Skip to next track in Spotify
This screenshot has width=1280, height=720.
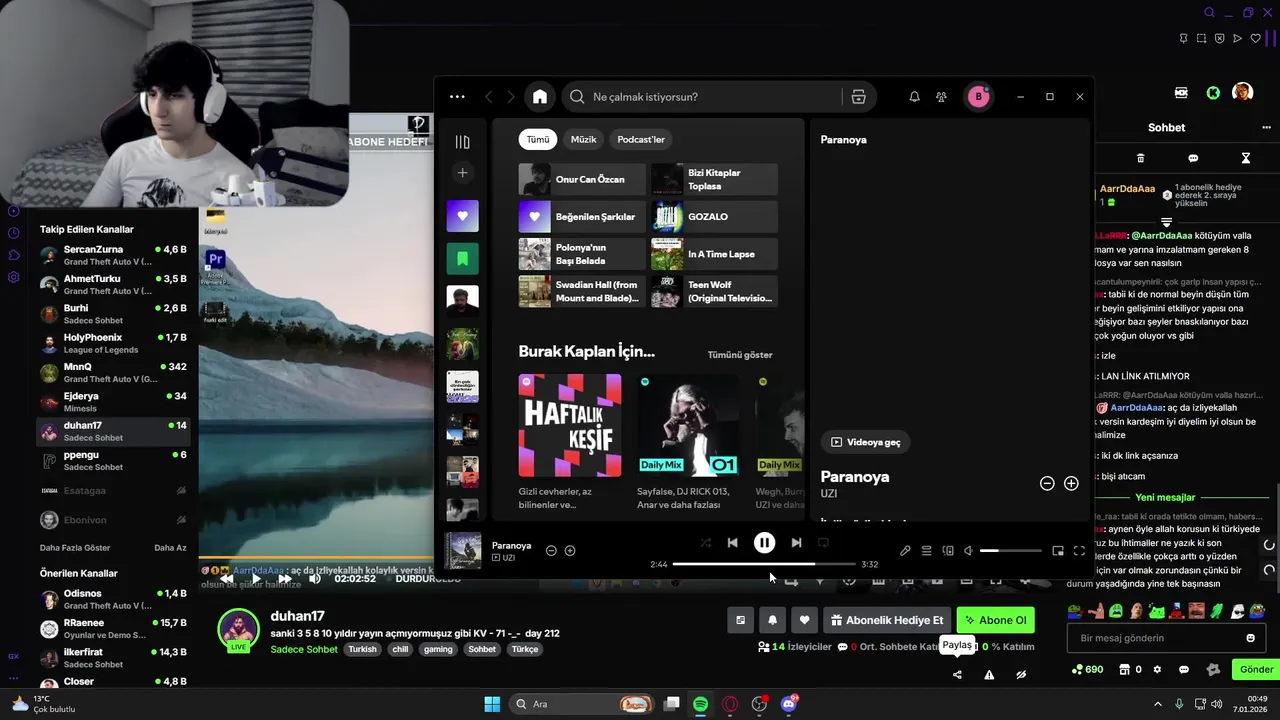pyautogui.click(x=796, y=542)
